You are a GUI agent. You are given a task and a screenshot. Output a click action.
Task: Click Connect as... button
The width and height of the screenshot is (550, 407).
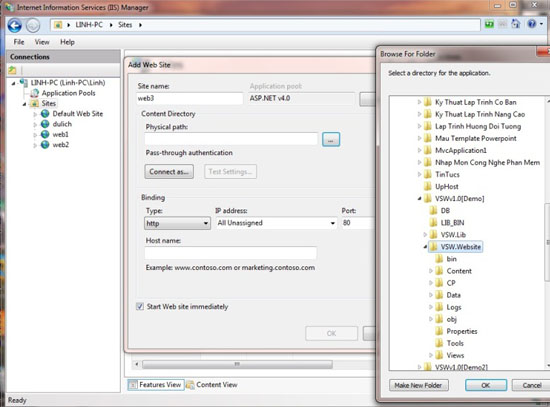(169, 172)
